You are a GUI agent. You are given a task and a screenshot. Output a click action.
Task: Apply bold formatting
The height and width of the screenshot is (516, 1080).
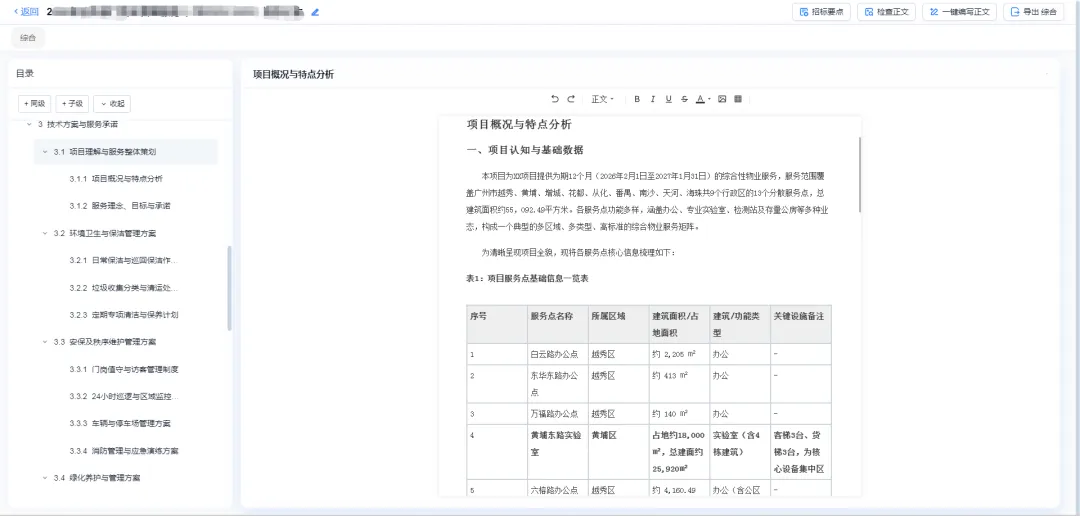pyautogui.click(x=637, y=99)
